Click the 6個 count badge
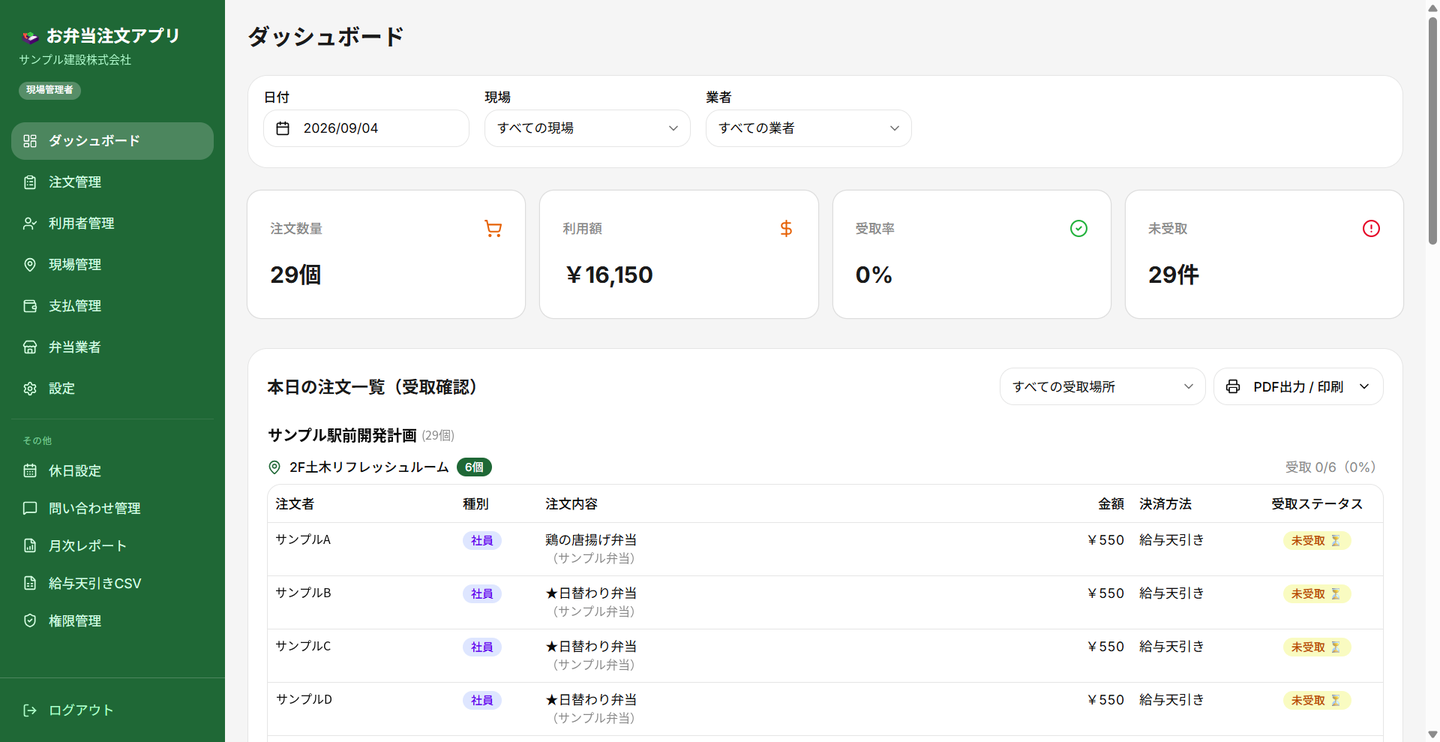The height and width of the screenshot is (742, 1440). [x=474, y=467]
